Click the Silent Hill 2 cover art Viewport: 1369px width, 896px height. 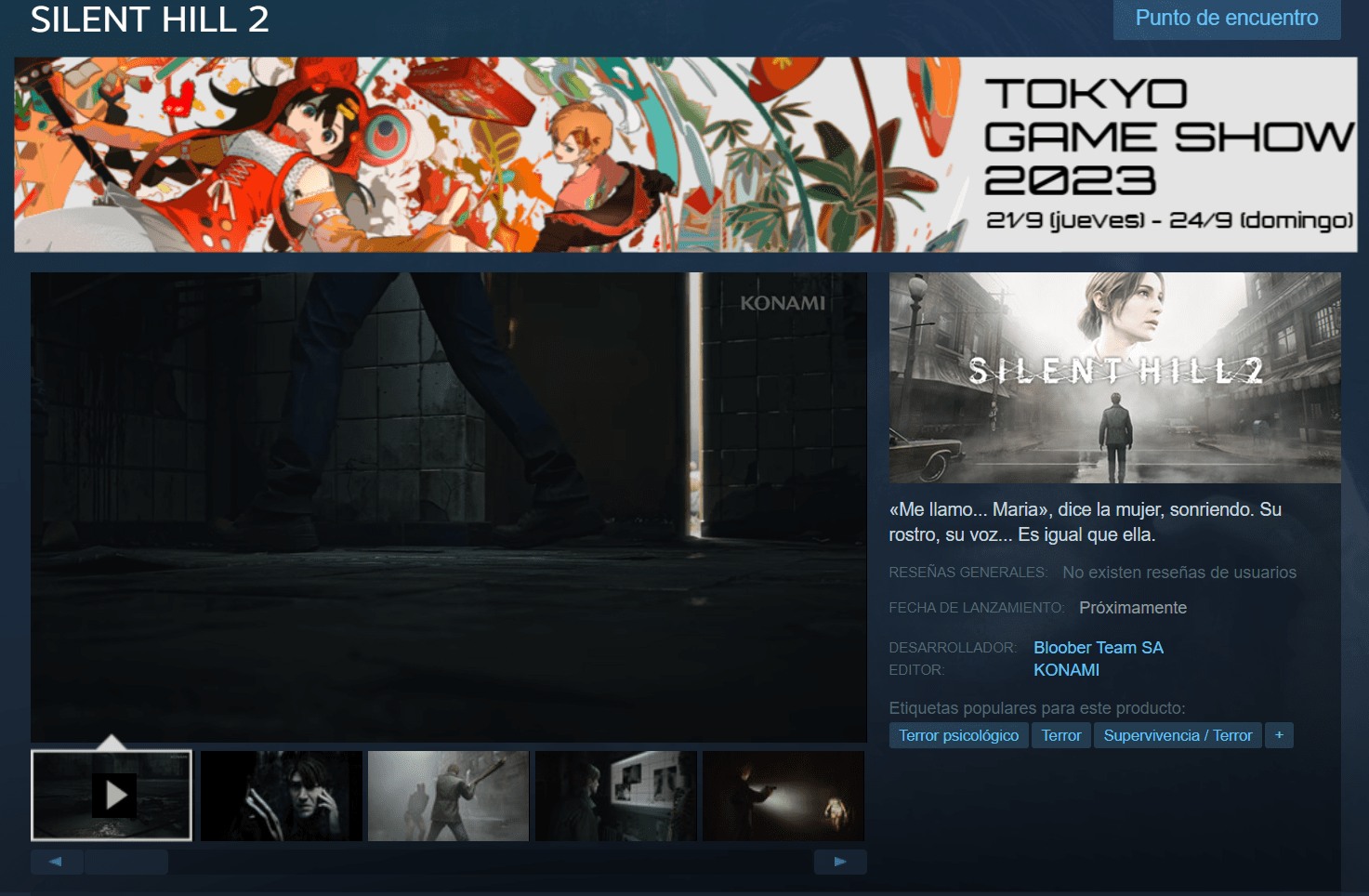click(1114, 377)
